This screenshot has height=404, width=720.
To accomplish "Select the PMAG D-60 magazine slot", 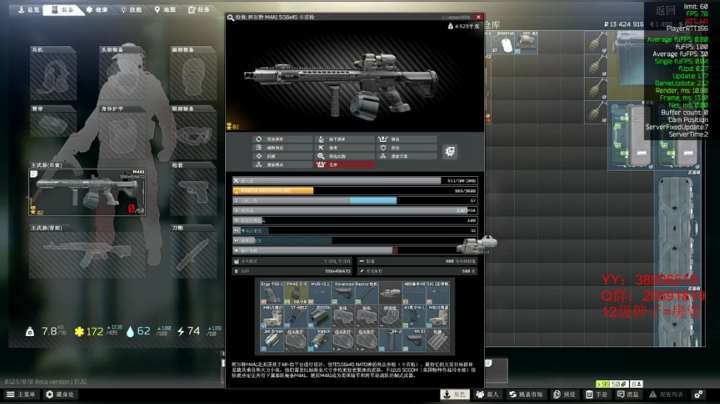I will coord(296,293).
